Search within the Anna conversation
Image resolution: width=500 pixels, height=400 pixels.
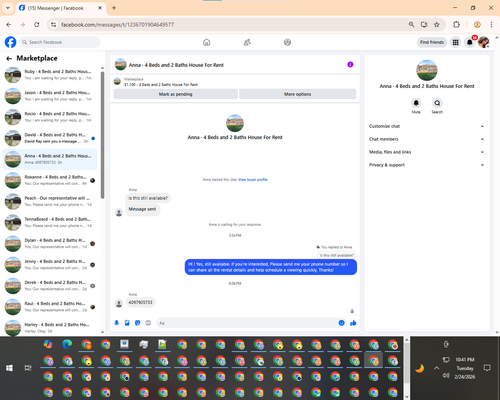coord(437,103)
